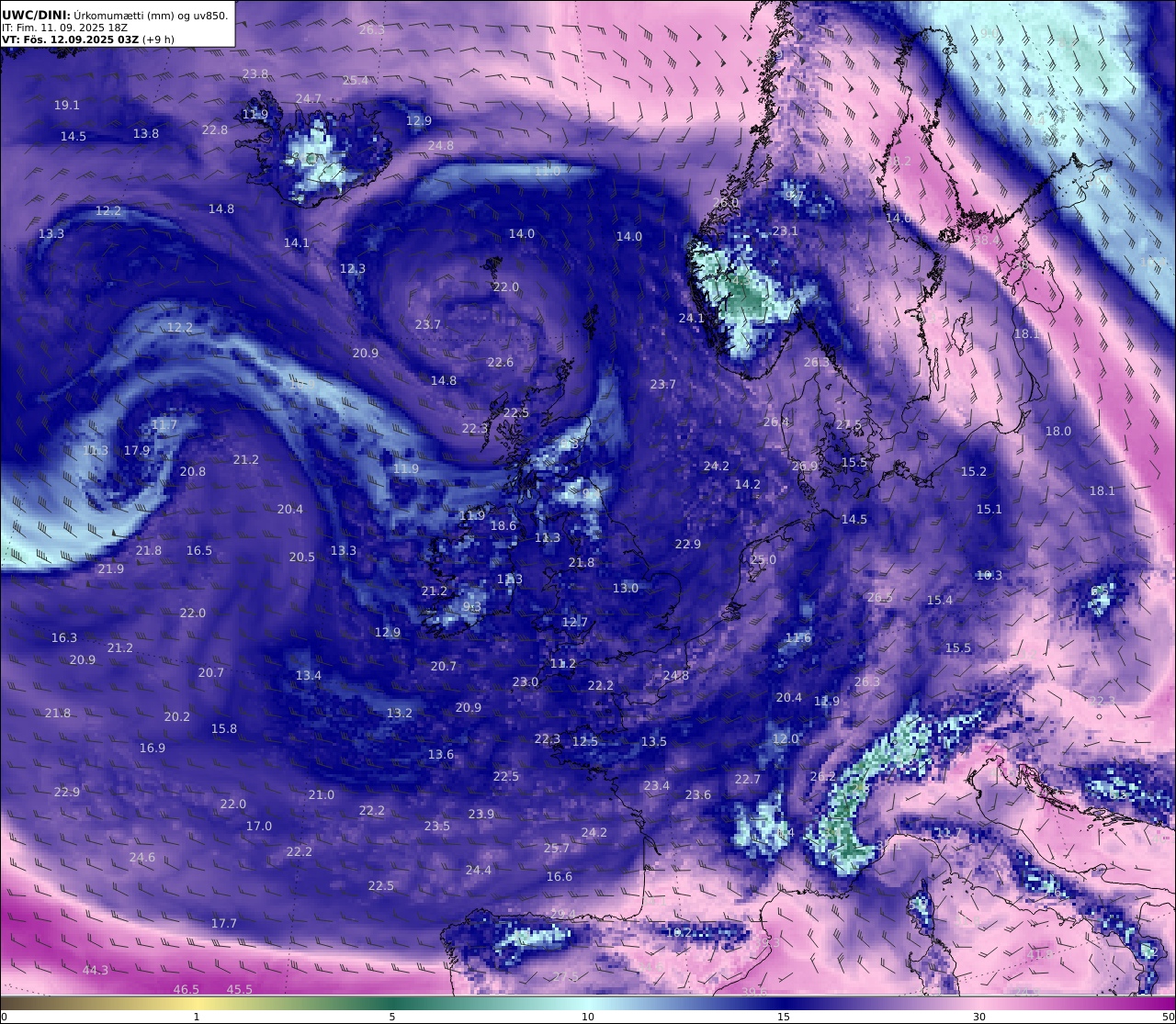Click the map value 20.8
1176x1024 pixels.
point(192,472)
